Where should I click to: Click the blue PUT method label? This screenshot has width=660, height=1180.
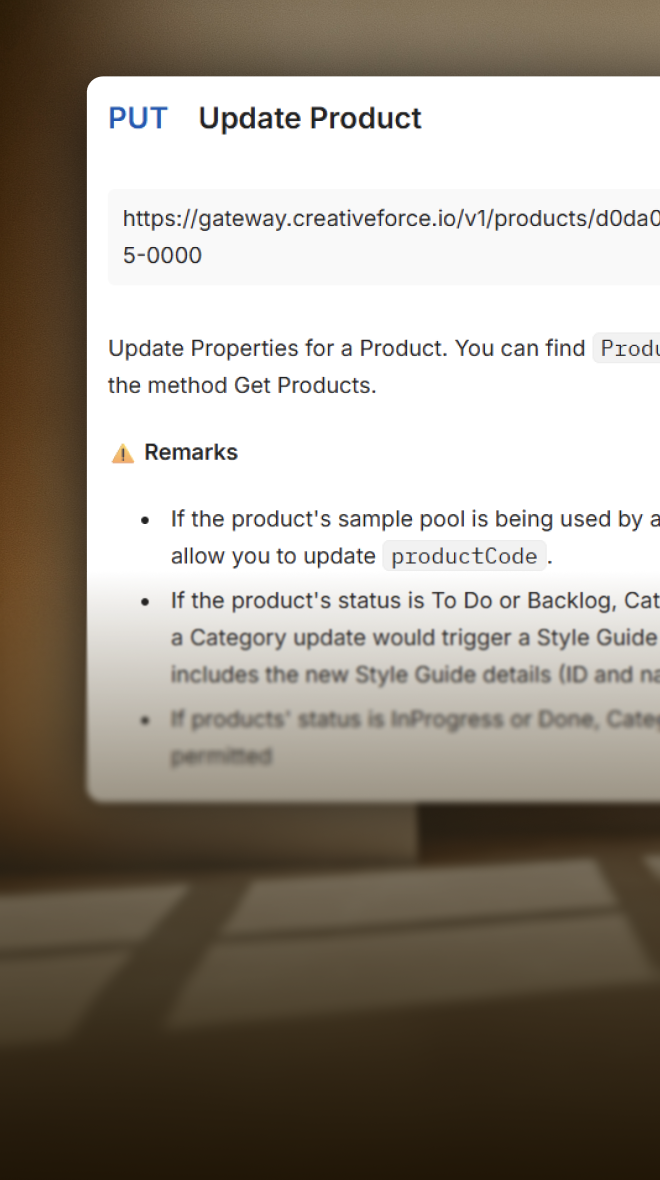[x=138, y=118]
